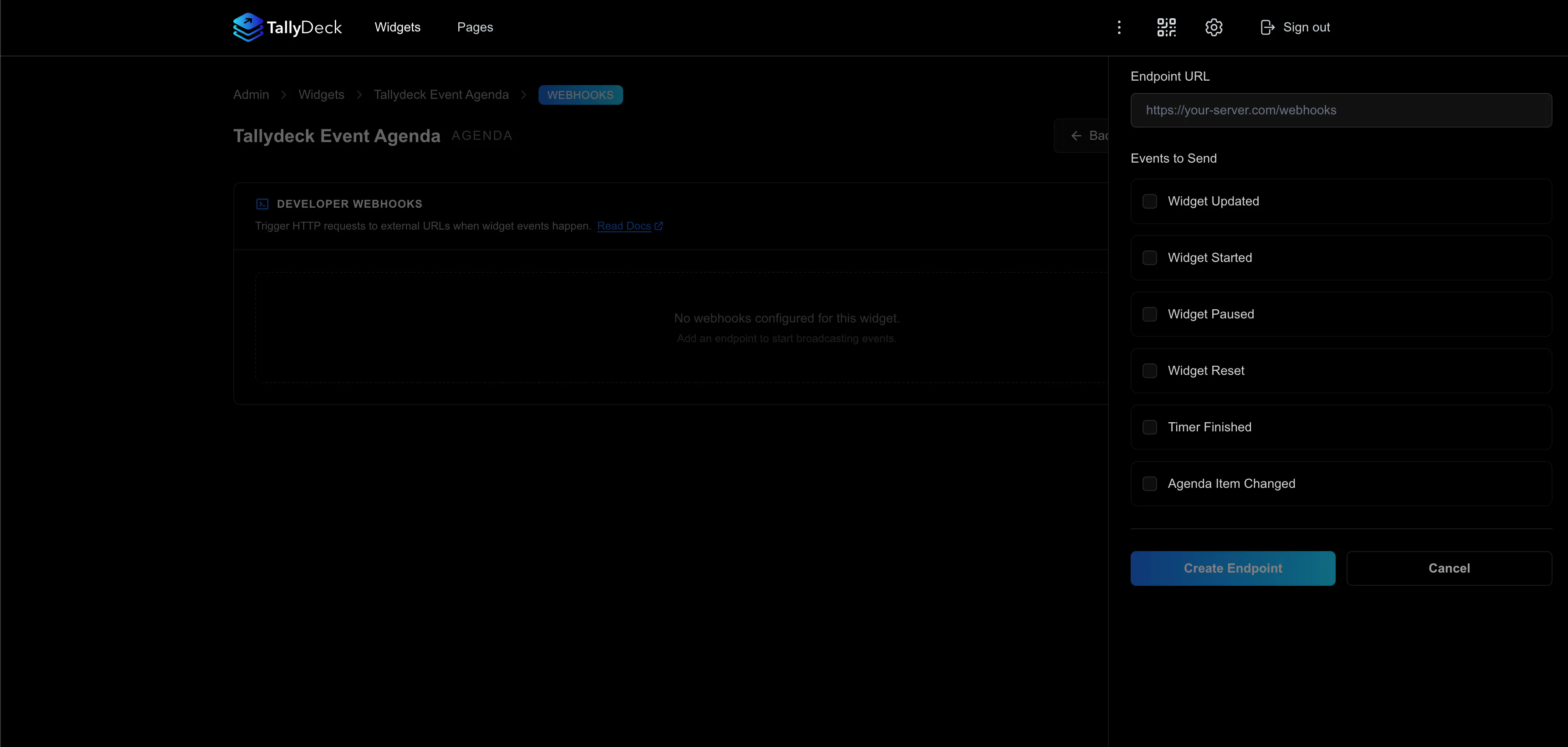1568x747 pixels.
Task: Focus the Endpoint URL input field
Action: coord(1341,110)
